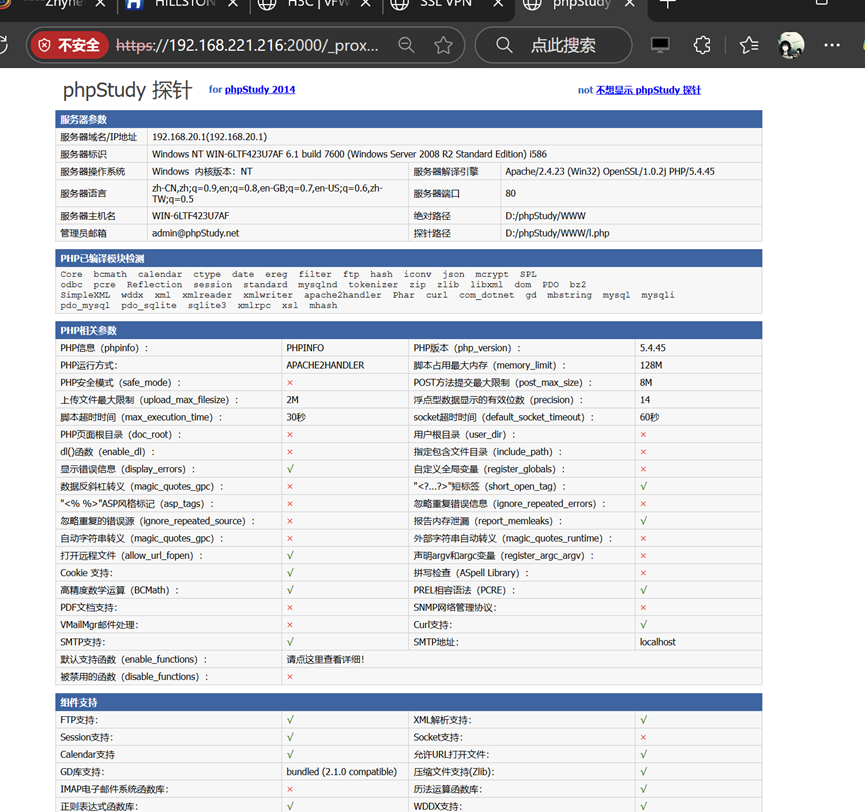Click the pdo_mysql module name
Screen dimensions: 865x812
point(85,306)
